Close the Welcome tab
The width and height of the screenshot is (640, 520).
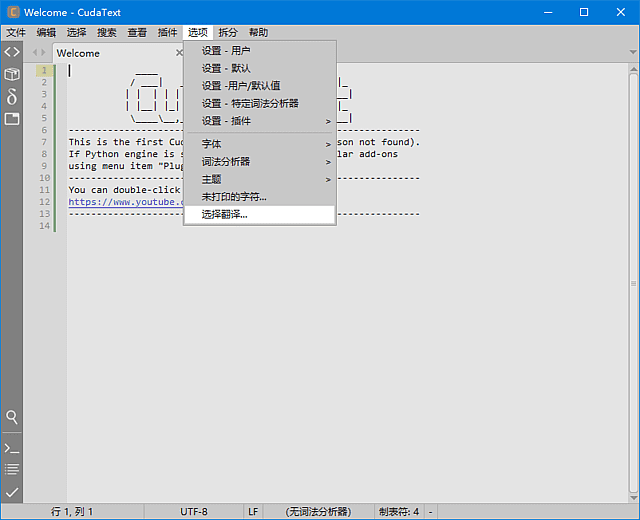click(x=179, y=53)
